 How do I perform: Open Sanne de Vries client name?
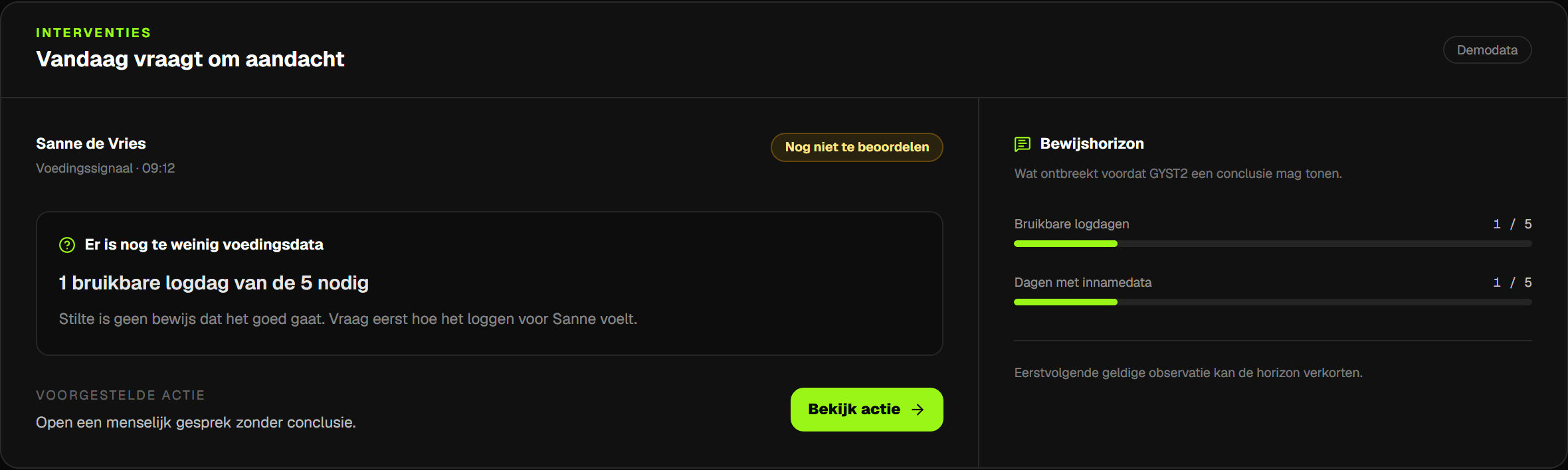[91, 143]
